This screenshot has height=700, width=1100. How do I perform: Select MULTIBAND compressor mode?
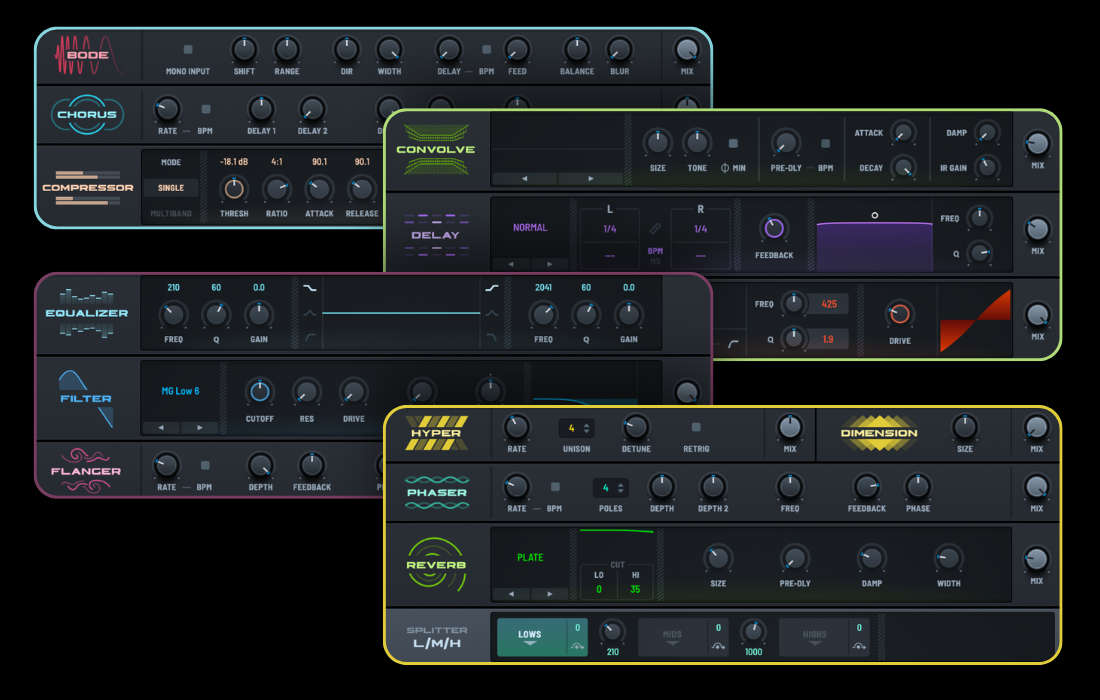pos(170,213)
